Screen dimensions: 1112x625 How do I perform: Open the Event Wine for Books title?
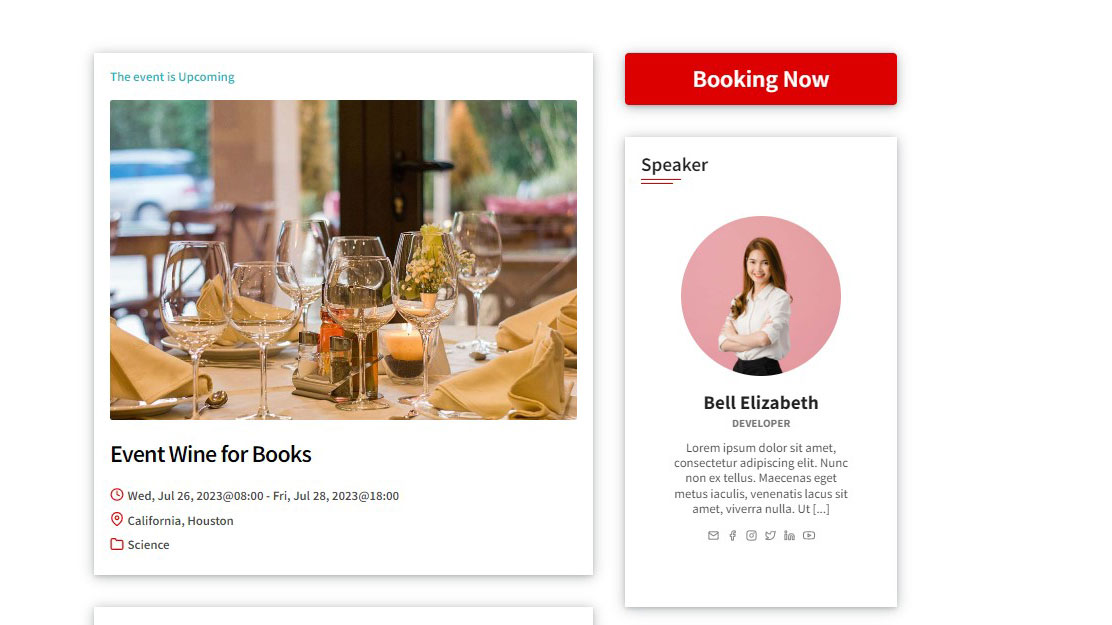211,454
